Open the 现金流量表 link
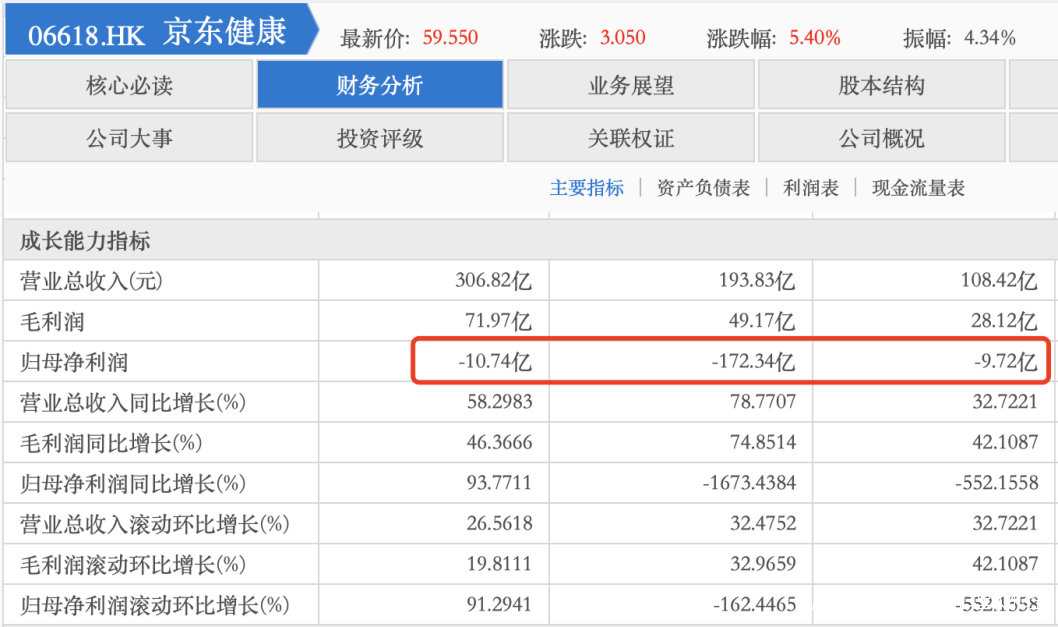The image size is (1058, 627). pos(918,188)
